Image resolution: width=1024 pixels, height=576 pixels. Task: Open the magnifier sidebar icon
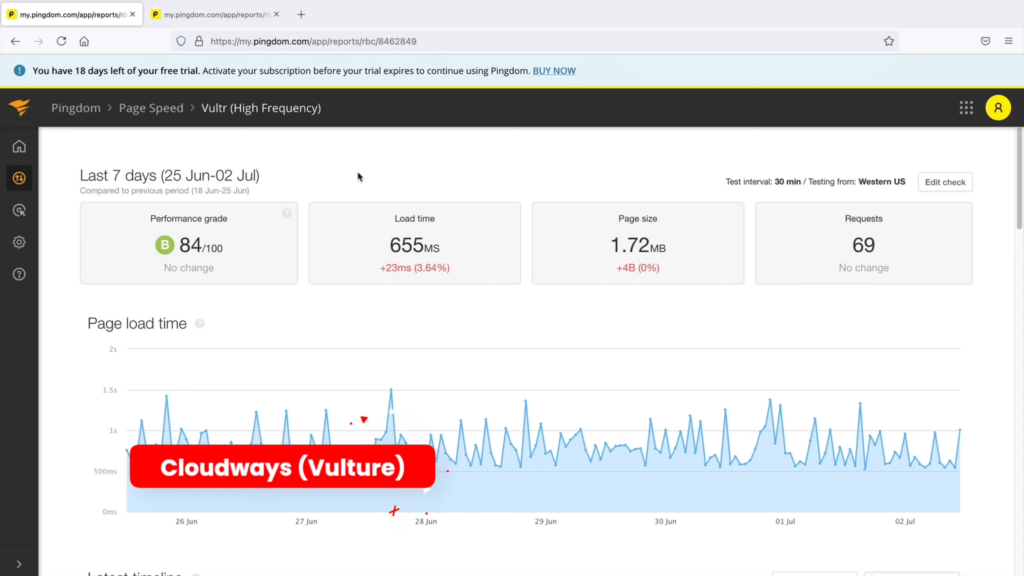[19, 210]
